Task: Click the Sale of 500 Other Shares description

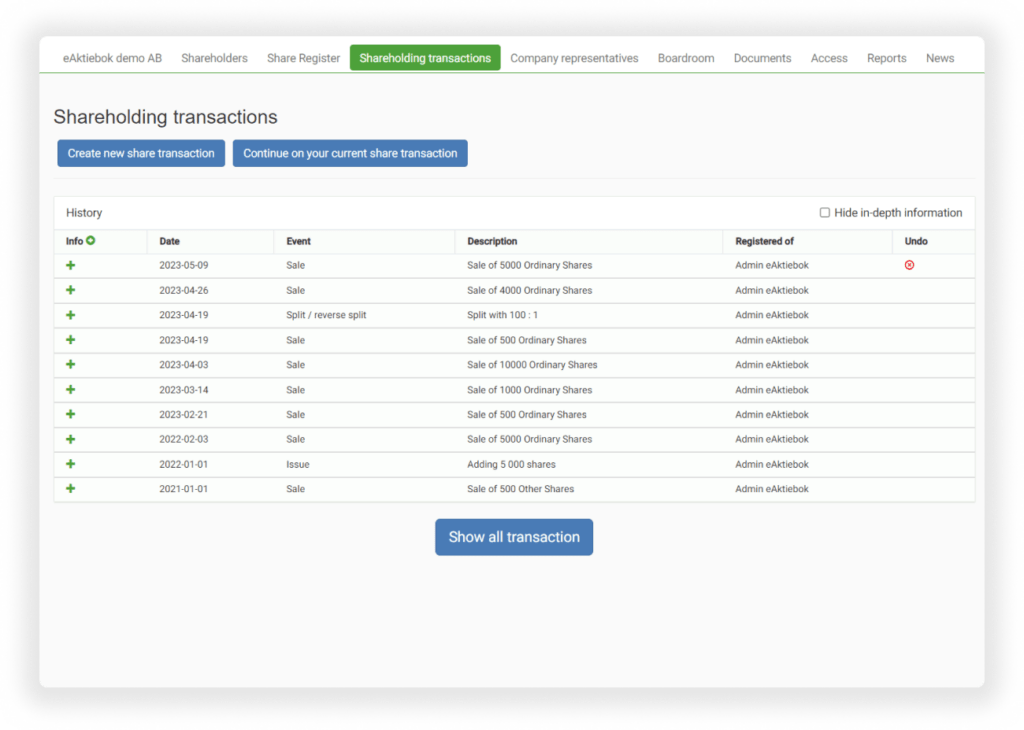Action: click(x=520, y=488)
